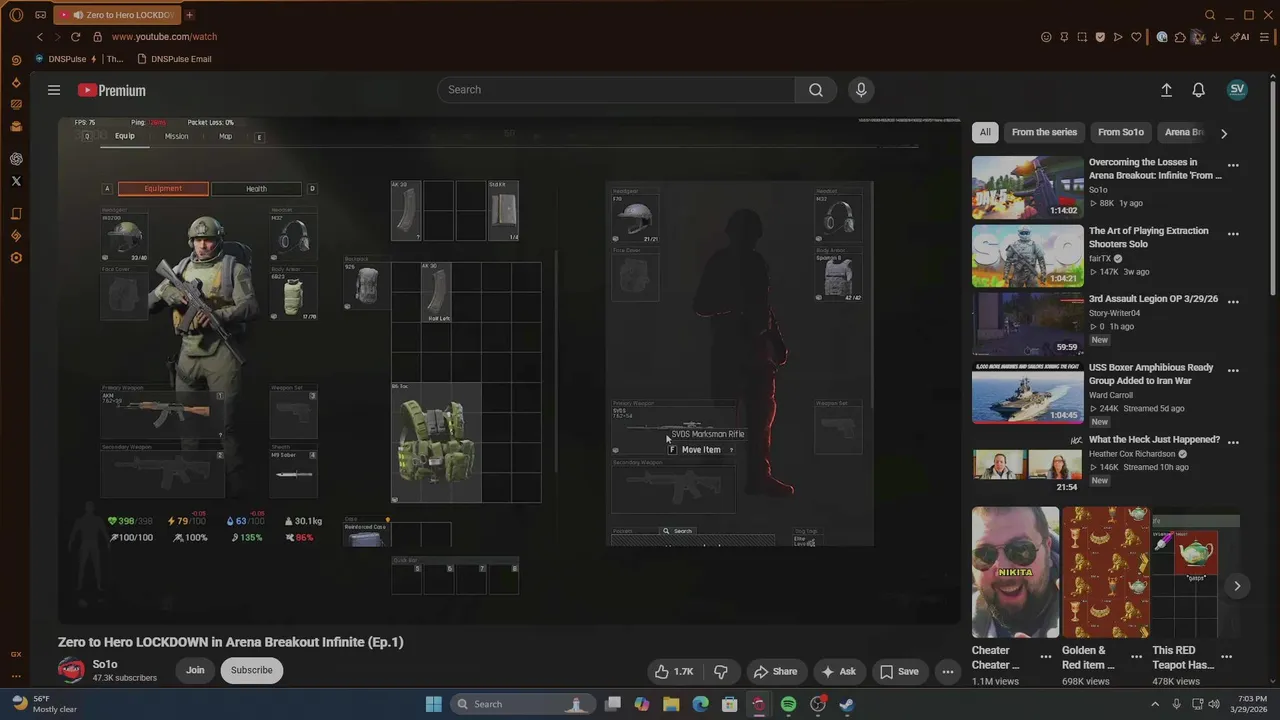The height and width of the screenshot is (720, 1280).
Task: Open Steam from the taskbar
Action: pyautogui.click(x=846, y=704)
